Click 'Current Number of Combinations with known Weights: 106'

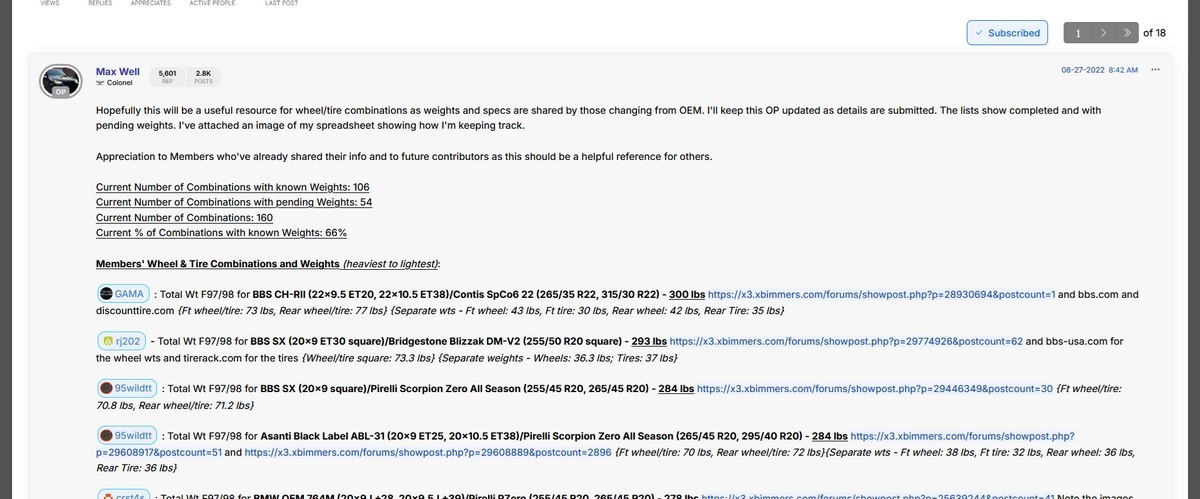point(233,187)
